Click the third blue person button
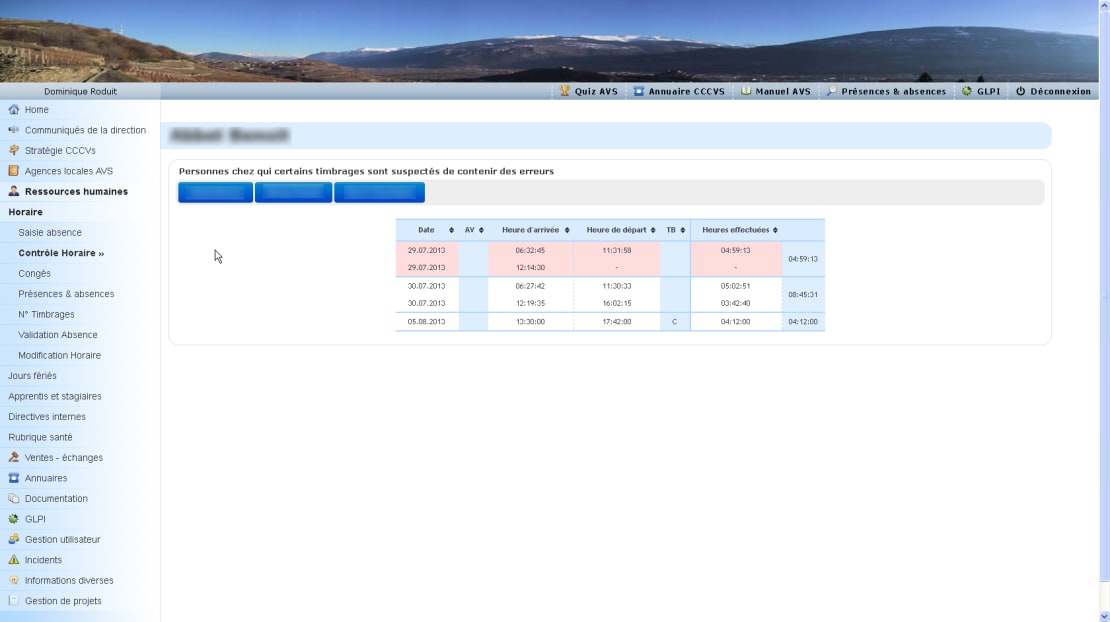Image resolution: width=1110 pixels, height=622 pixels. point(379,192)
